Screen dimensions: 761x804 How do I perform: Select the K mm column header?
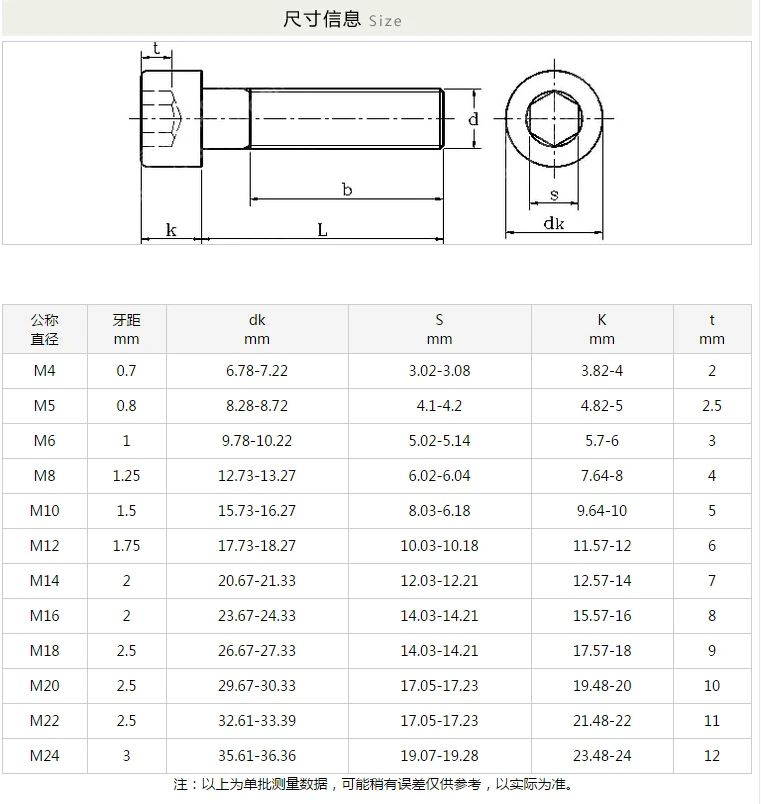[x=602, y=329]
